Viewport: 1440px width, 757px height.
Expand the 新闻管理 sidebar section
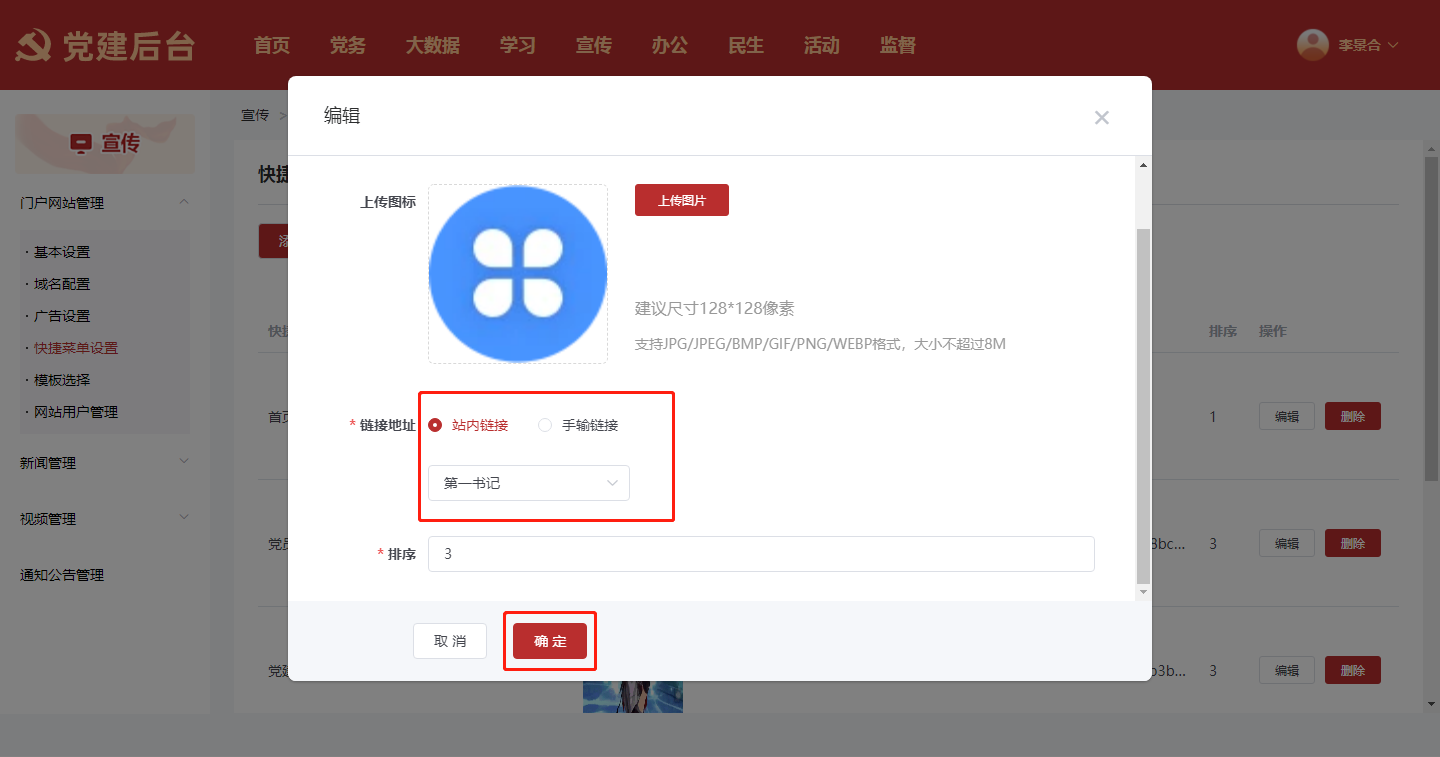[183, 461]
